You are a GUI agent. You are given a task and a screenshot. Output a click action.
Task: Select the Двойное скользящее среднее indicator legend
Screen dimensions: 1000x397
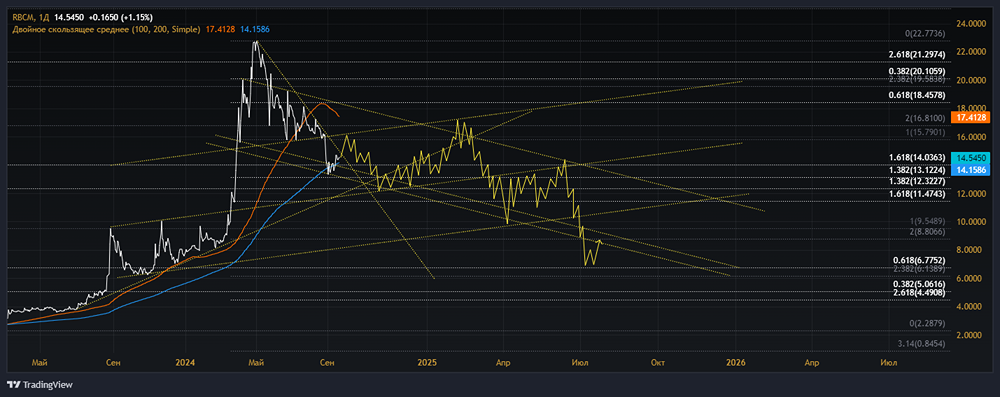106,29
